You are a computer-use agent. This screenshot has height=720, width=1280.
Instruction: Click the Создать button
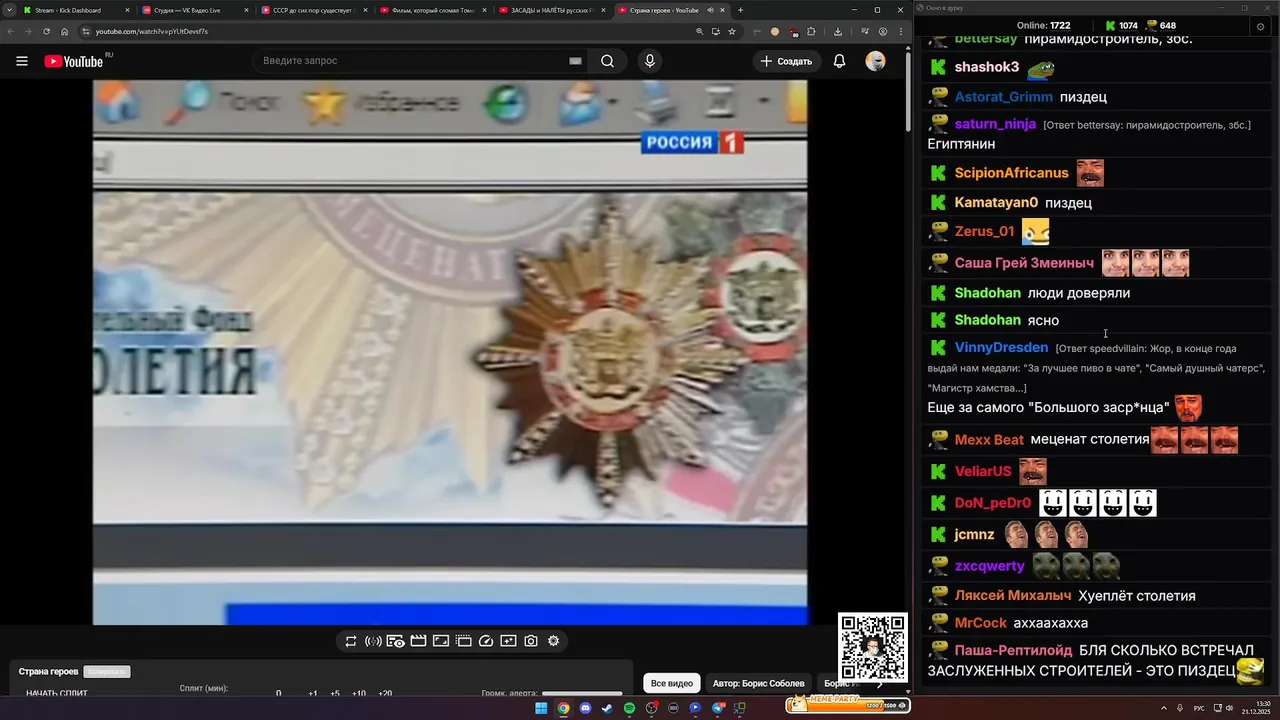coord(786,61)
